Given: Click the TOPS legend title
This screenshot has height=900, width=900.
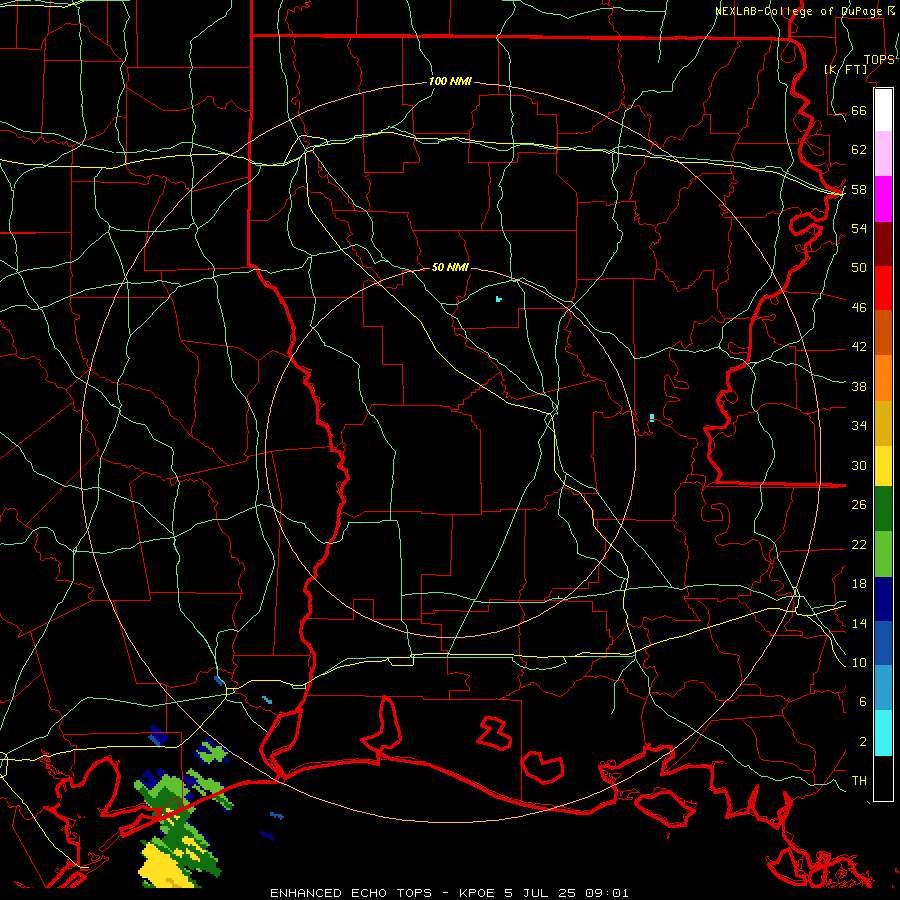Looking at the screenshot, I should tap(879, 60).
